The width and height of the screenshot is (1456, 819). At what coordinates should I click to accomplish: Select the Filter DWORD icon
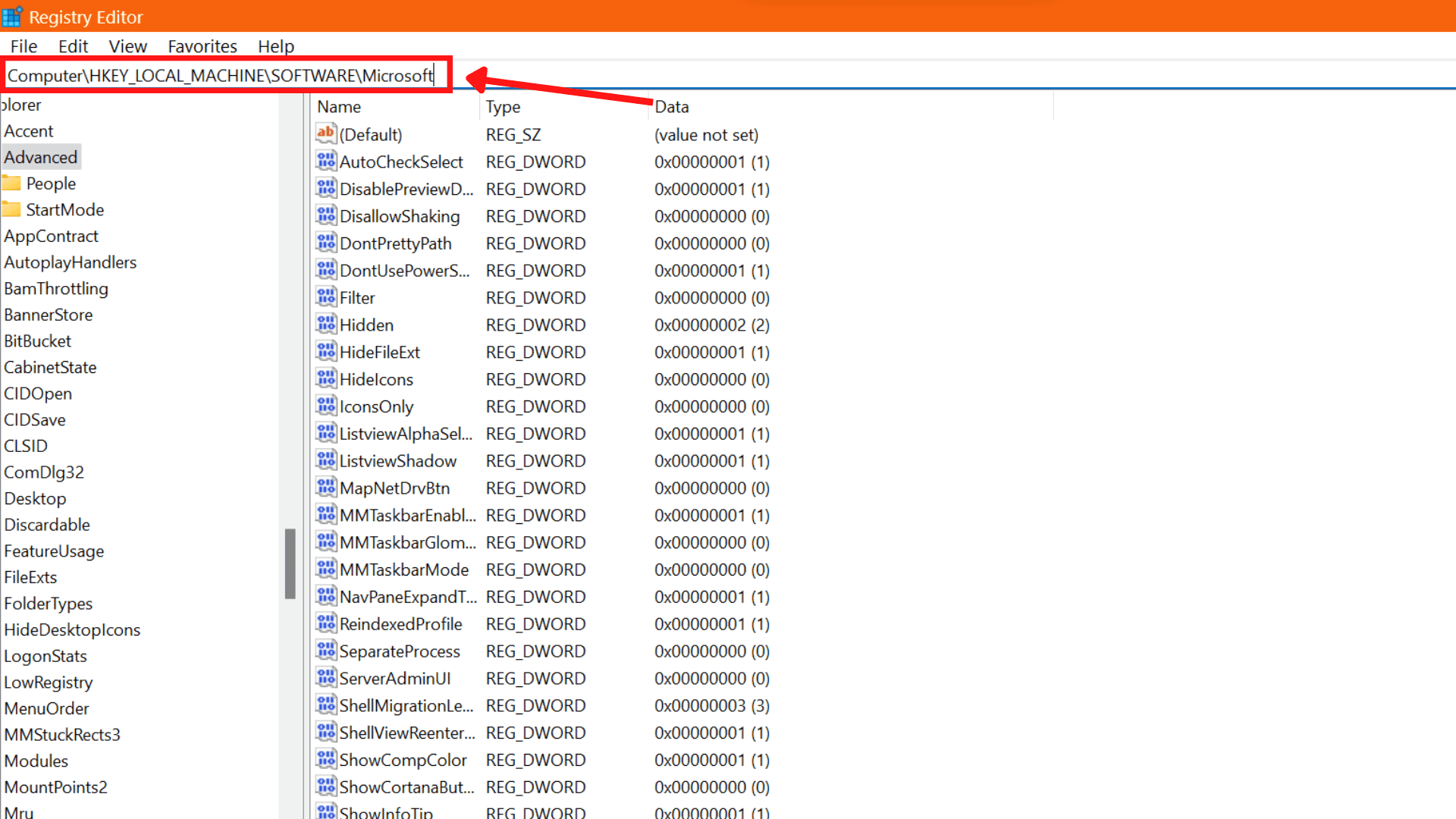326,297
